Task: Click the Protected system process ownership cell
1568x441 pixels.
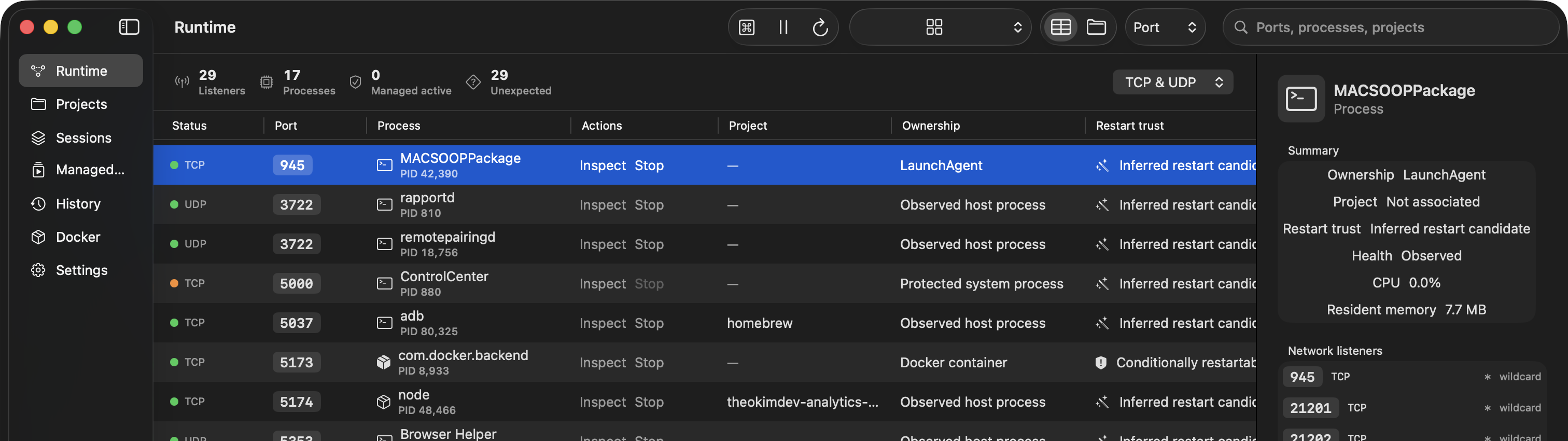Action: point(981,284)
